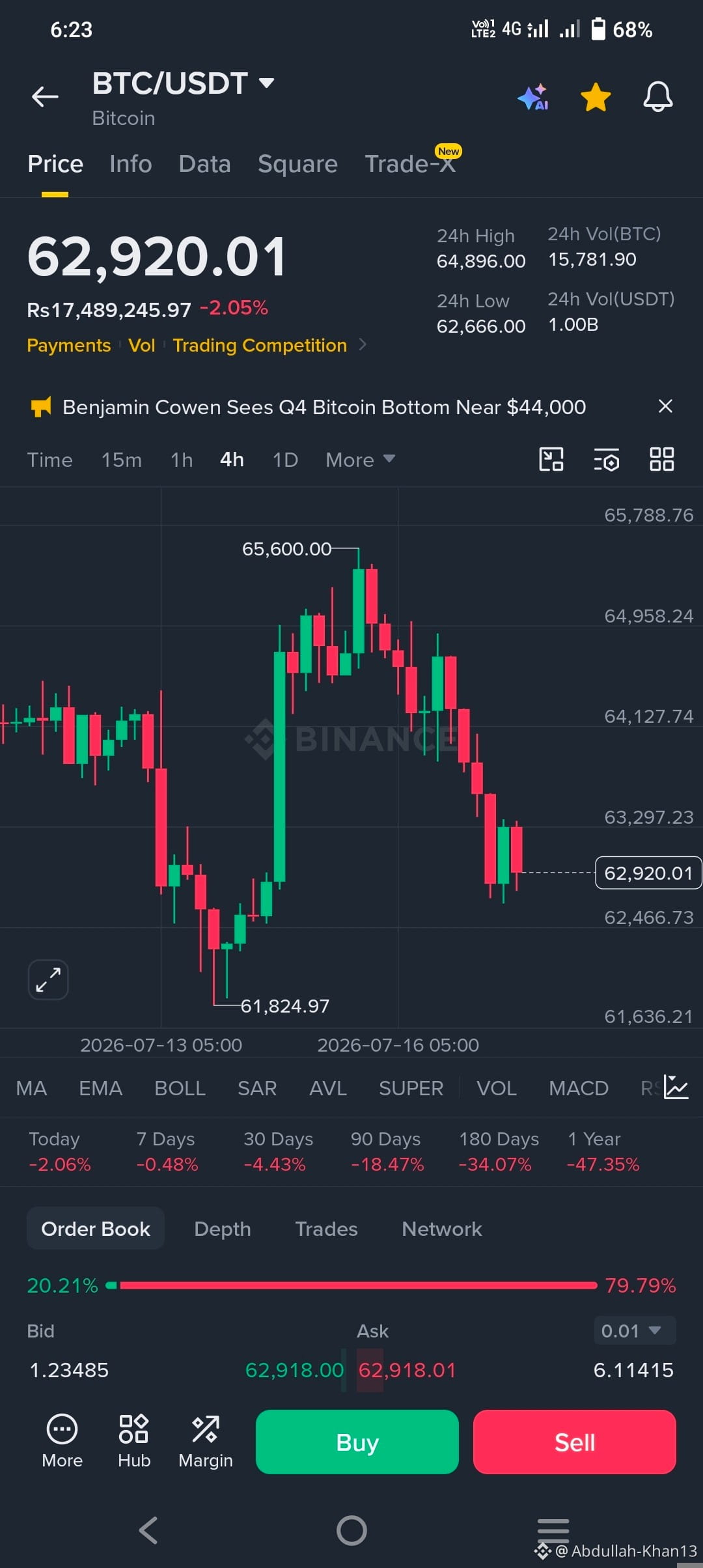Screen dimensions: 703x1568
Task: Enable the VOL sub-indicator
Action: pyautogui.click(x=497, y=1088)
